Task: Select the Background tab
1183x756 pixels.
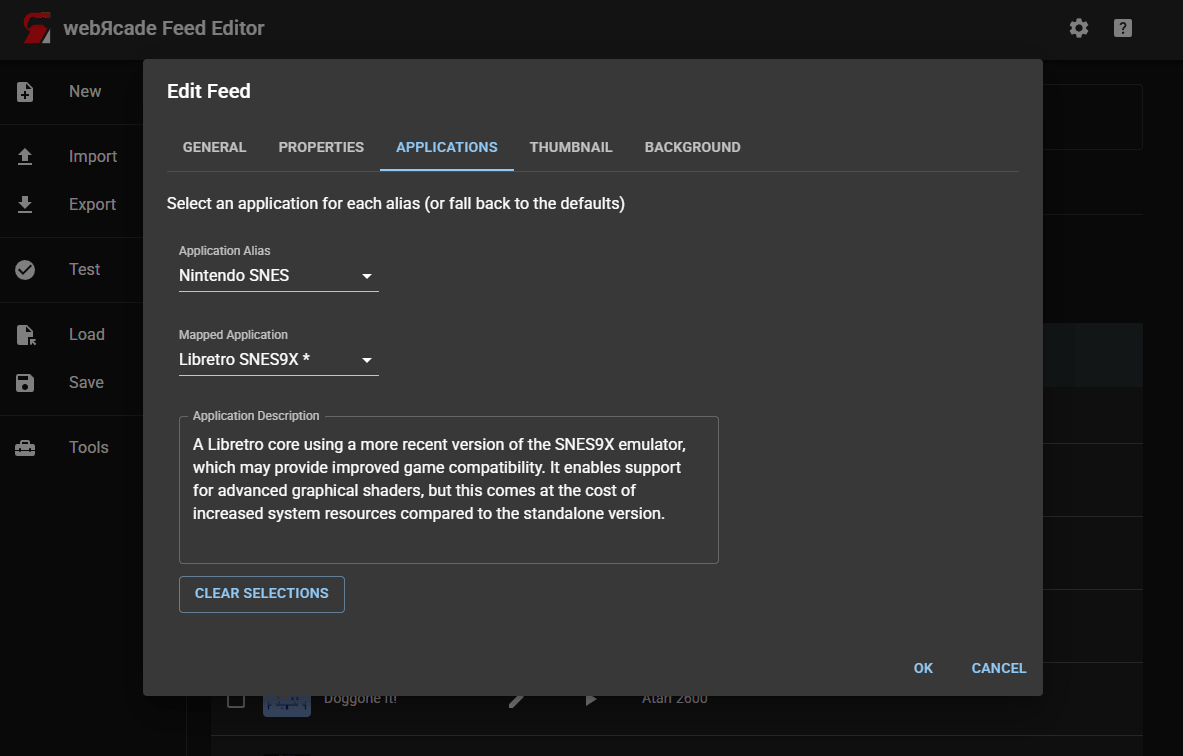Action: [x=692, y=147]
